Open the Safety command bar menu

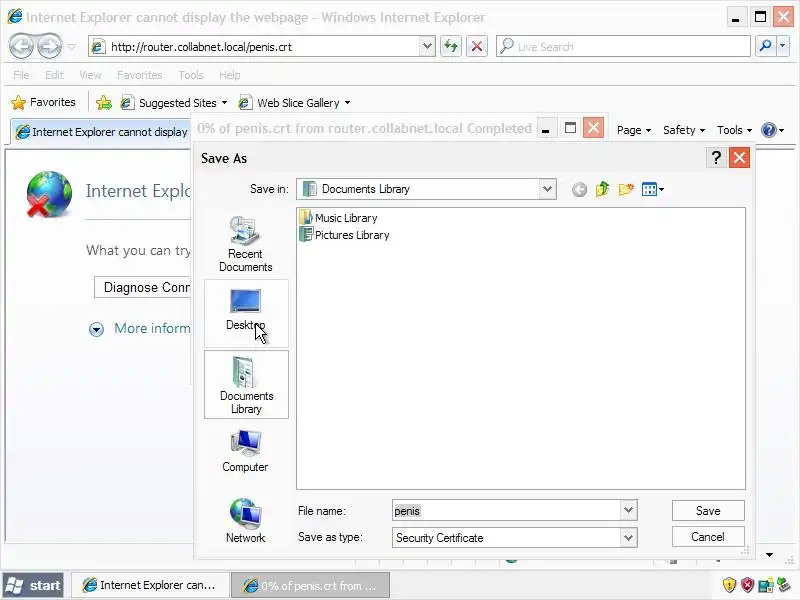(x=684, y=130)
